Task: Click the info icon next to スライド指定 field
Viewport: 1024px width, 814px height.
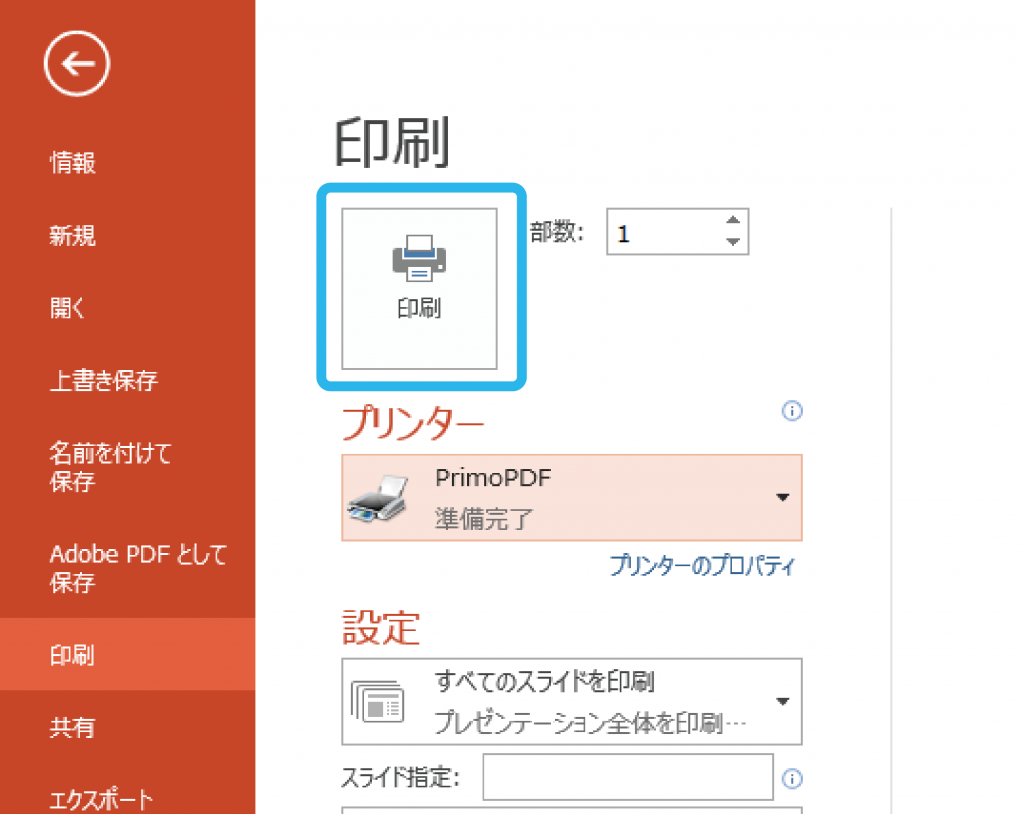Action: coord(792,778)
